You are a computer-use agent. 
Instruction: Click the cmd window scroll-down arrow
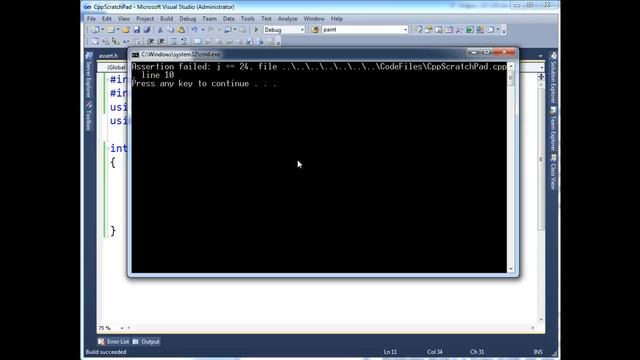tap(511, 269)
